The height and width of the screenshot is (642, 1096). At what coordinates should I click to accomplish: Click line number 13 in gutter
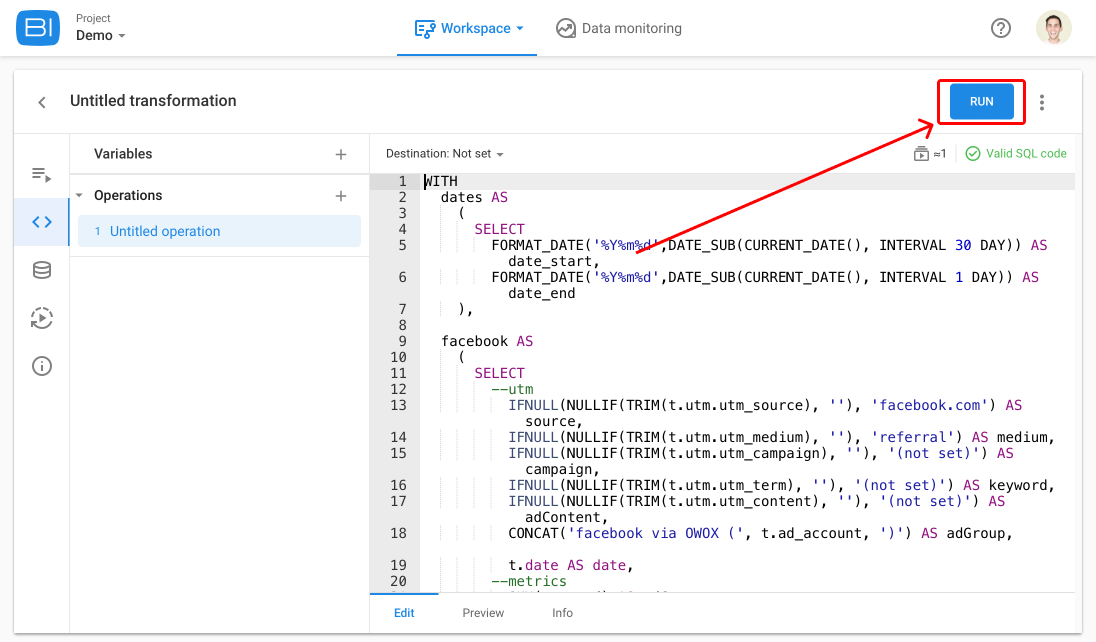(x=398, y=405)
